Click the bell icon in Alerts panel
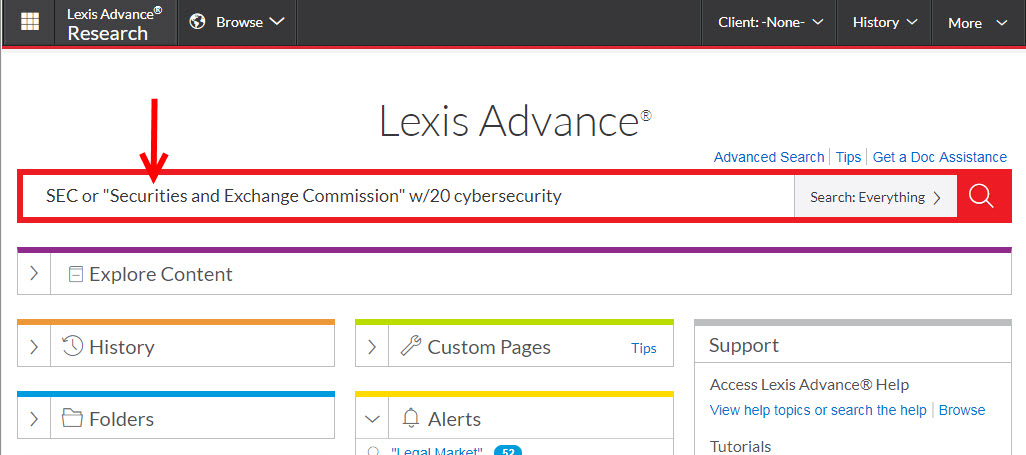Image resolution: width=1026 pixels, height=455 pixels. [x=410, y=418]
